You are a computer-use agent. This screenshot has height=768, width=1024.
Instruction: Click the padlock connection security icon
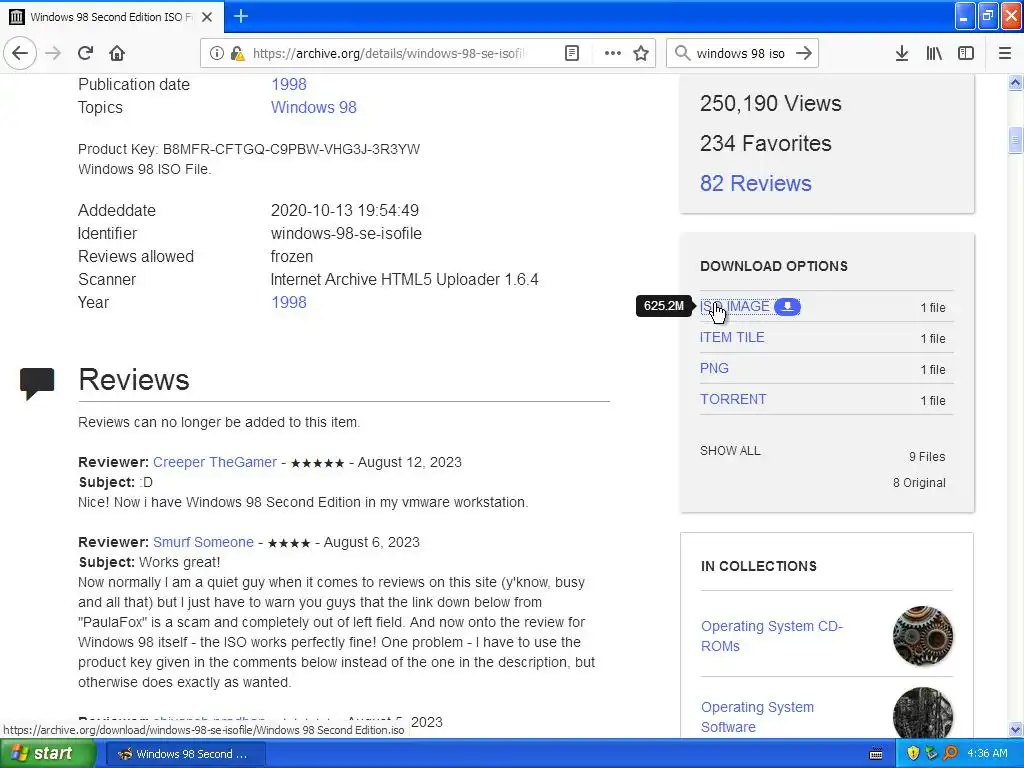click(x=238, y=53)
